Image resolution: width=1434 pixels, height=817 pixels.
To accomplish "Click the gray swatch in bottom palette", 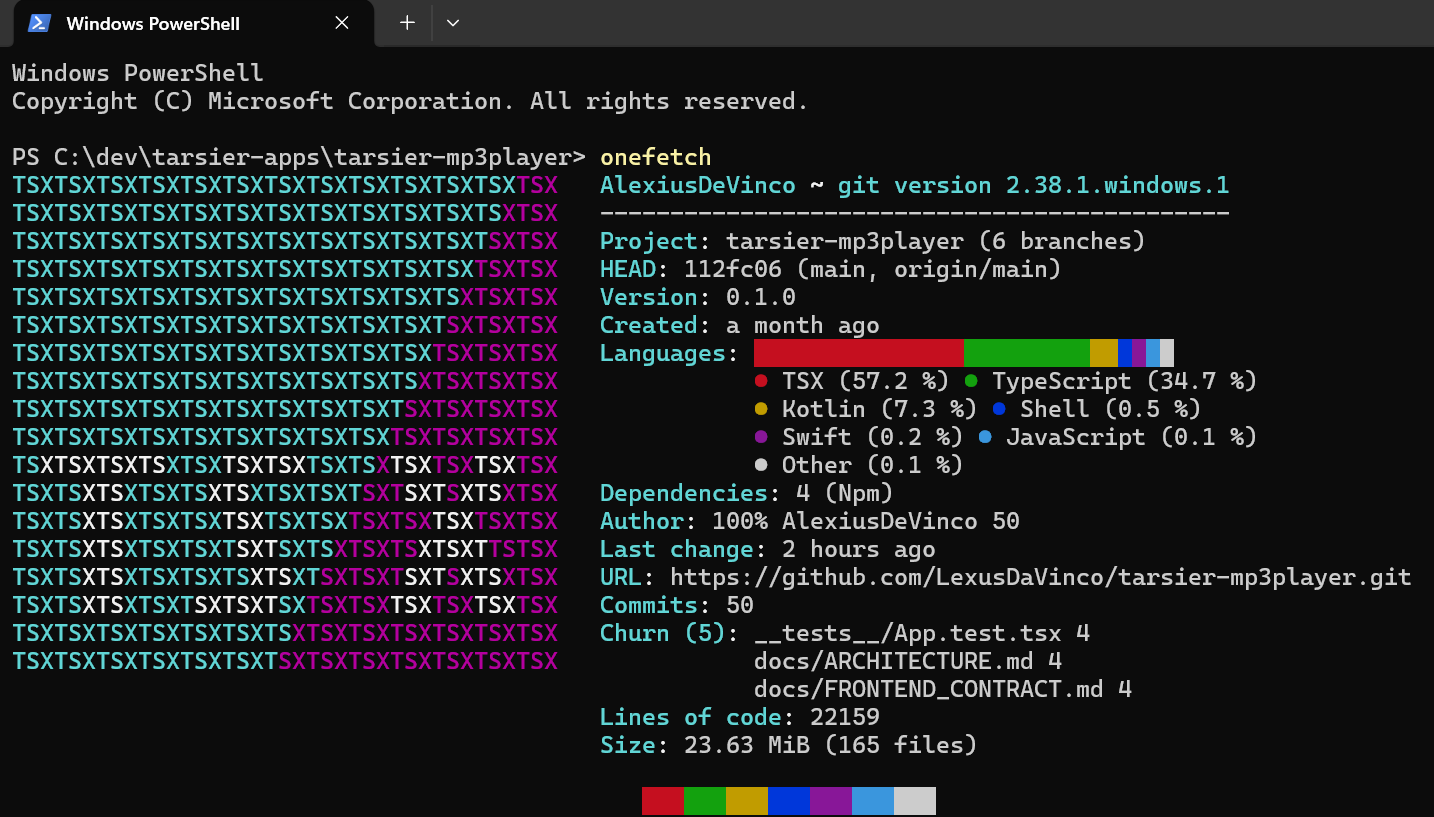I will tap(915, 801).
